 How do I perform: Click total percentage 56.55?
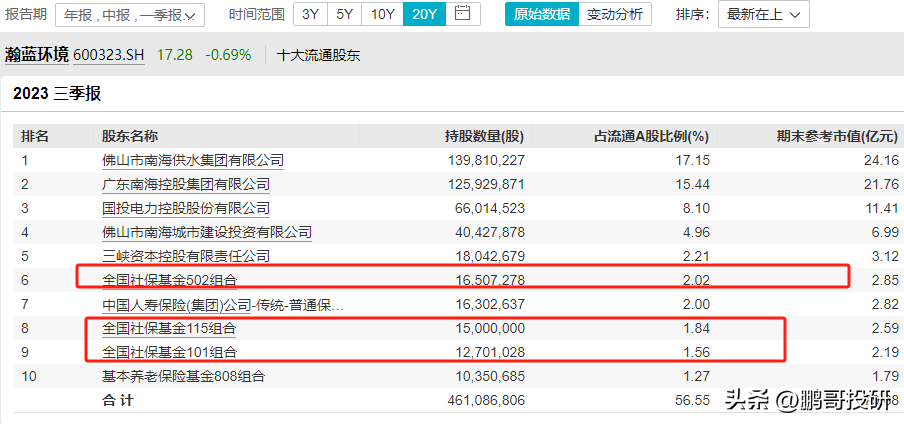(x=694, y=400)
